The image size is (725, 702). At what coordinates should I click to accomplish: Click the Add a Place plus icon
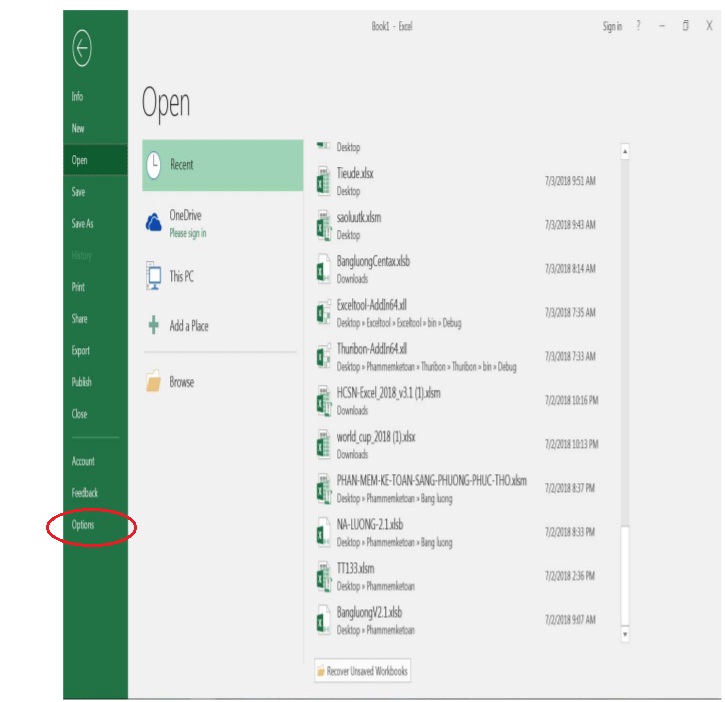click(x=154, y=326)
